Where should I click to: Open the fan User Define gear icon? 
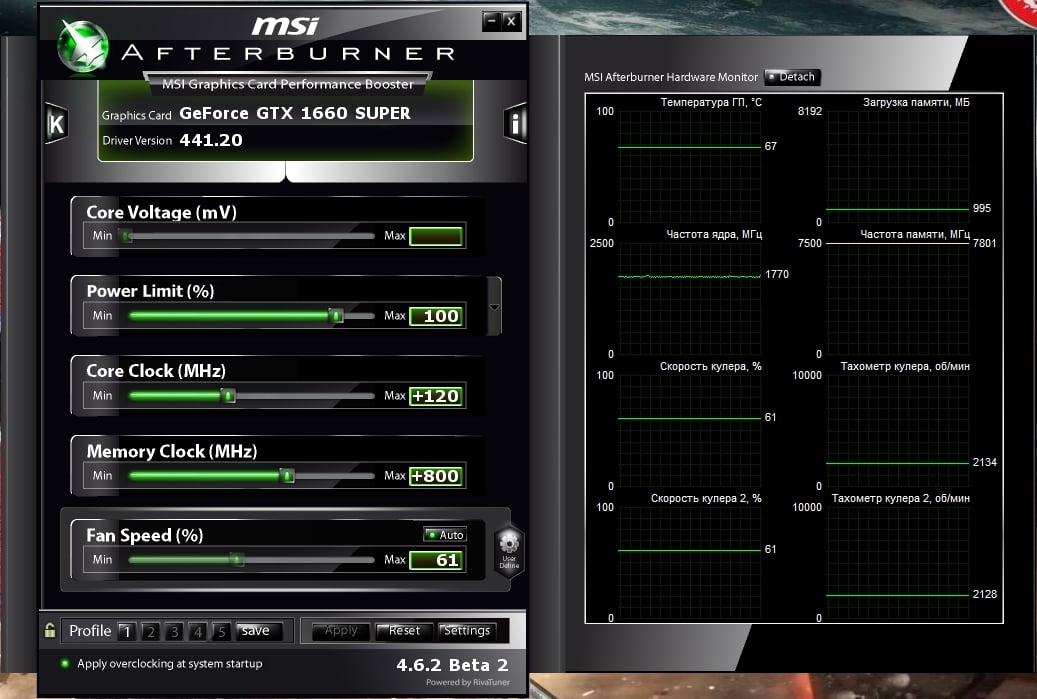pos(509,548)
